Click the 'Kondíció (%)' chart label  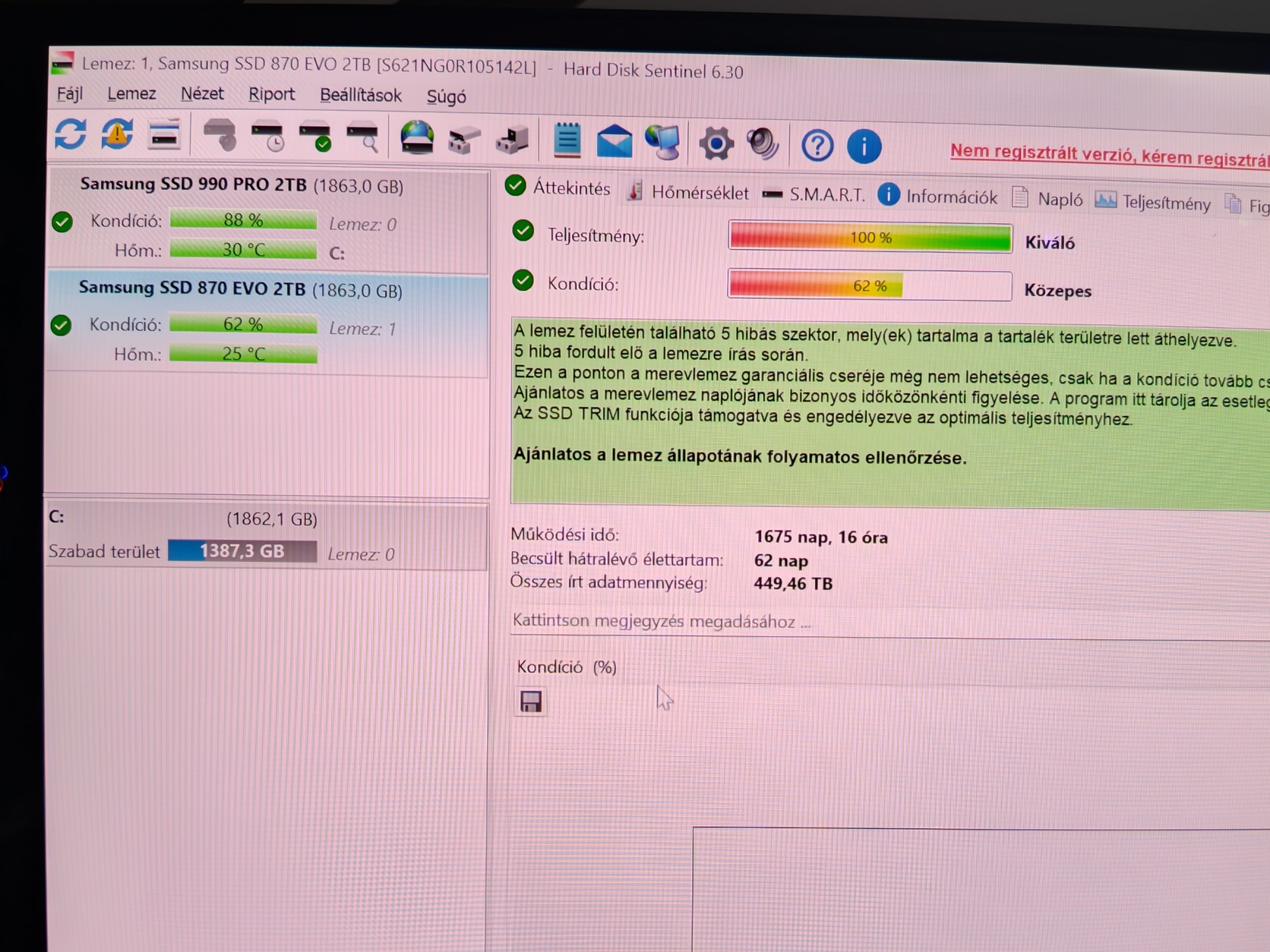point(567,667)
